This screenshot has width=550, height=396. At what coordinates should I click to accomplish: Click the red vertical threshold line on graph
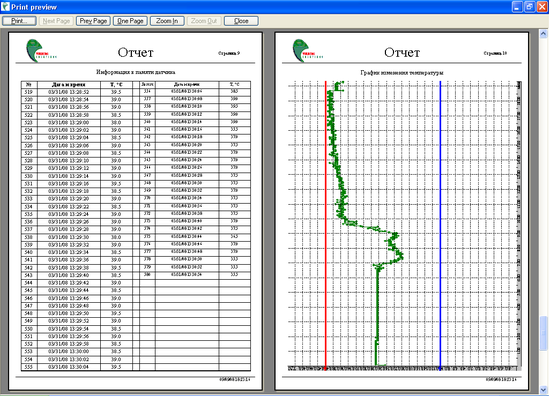[x=326, y=224]
